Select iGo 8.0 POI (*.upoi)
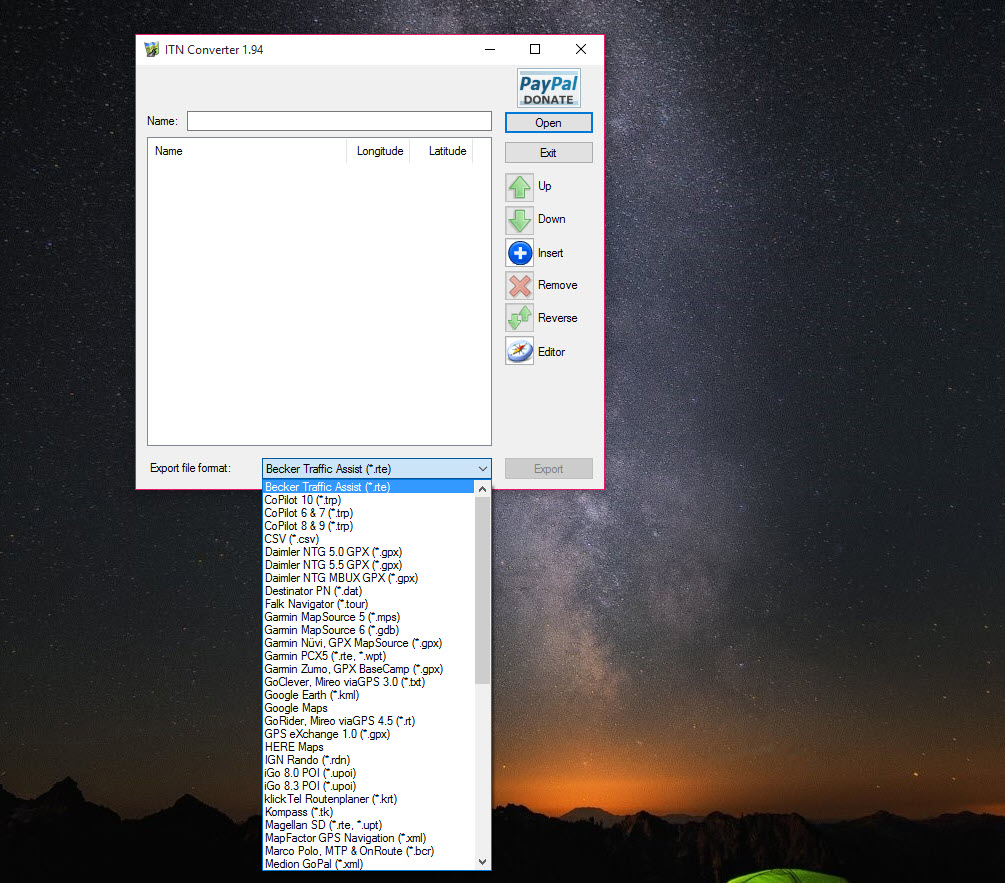 pos(369,773)
